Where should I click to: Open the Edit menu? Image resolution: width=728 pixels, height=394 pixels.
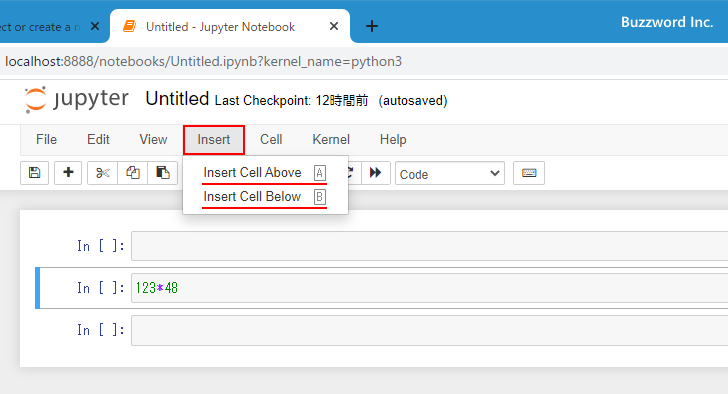pyautogui.click(x=98, y=140)
